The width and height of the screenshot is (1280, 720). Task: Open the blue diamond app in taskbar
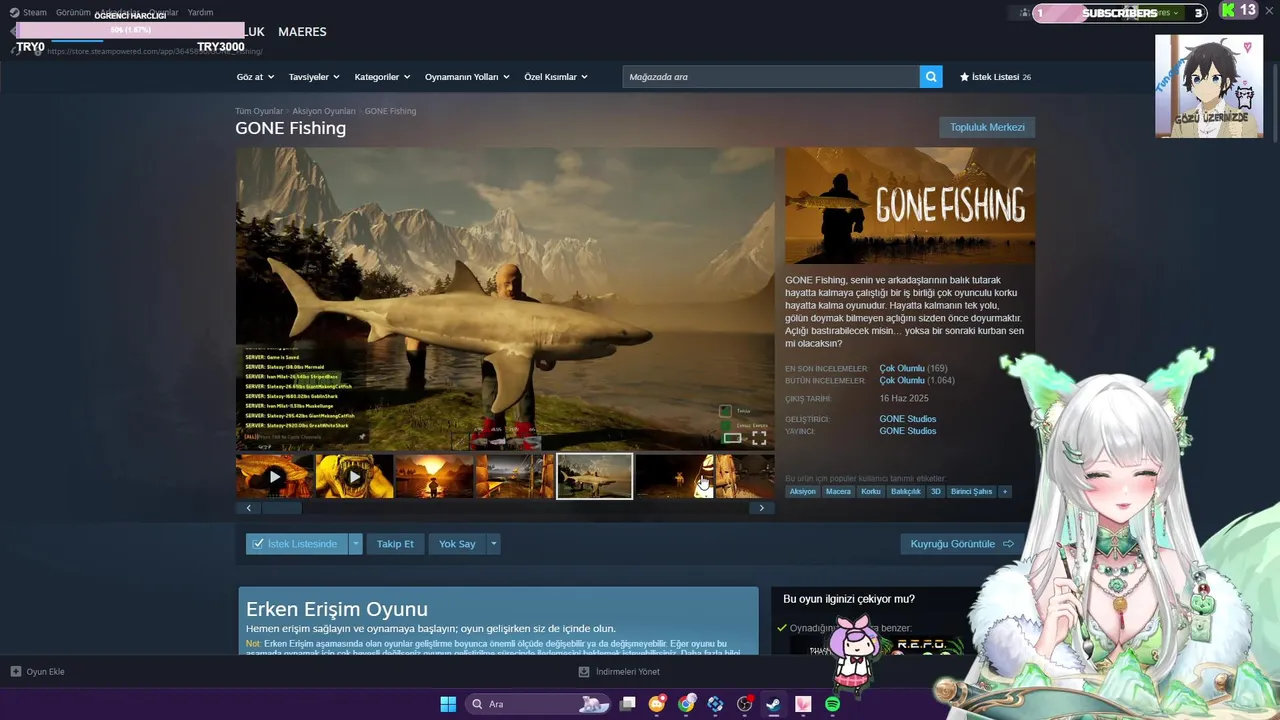[715, 704]
